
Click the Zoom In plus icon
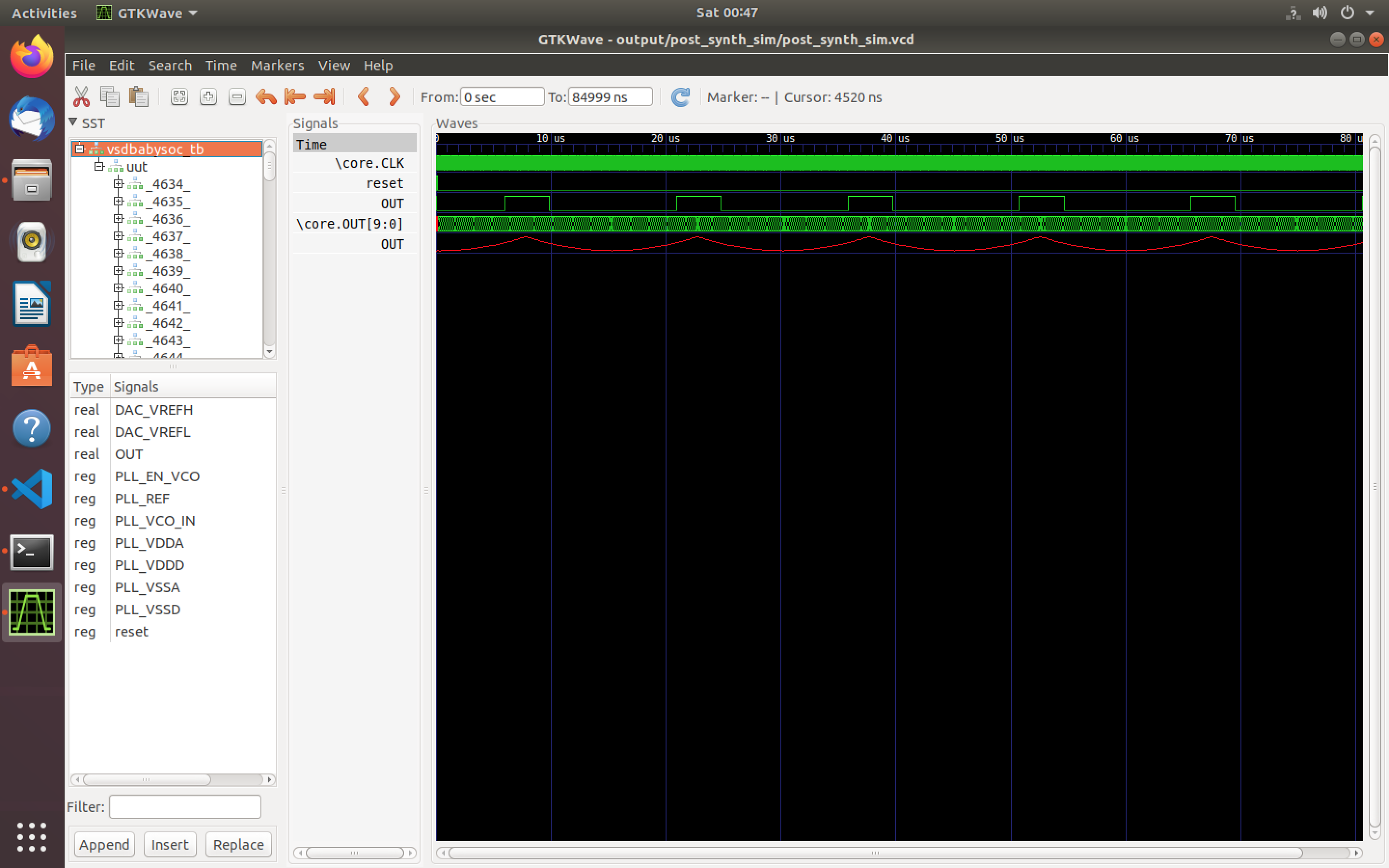(x=208, y=97)
